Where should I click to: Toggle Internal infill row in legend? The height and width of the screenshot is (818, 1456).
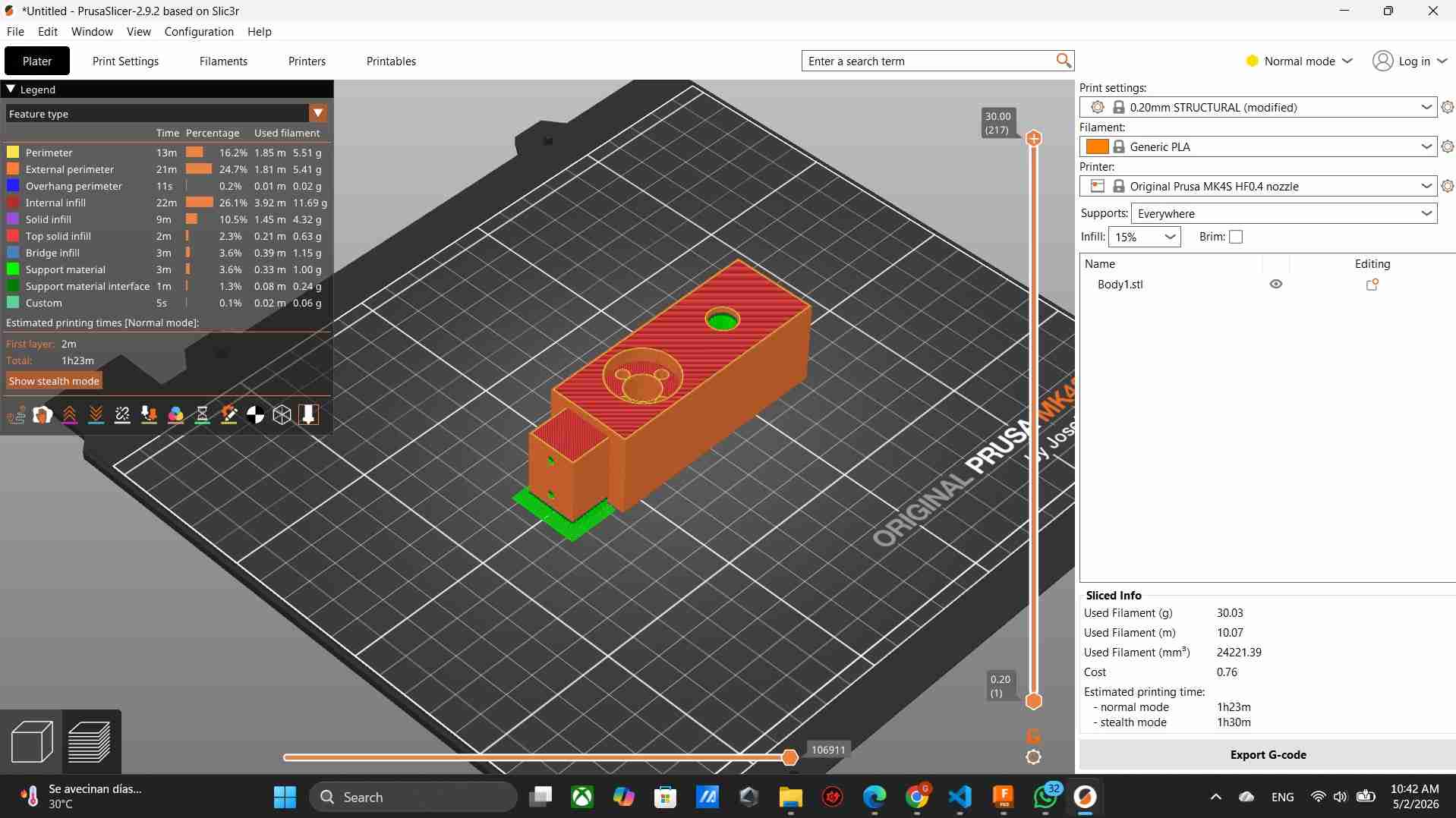165,203
